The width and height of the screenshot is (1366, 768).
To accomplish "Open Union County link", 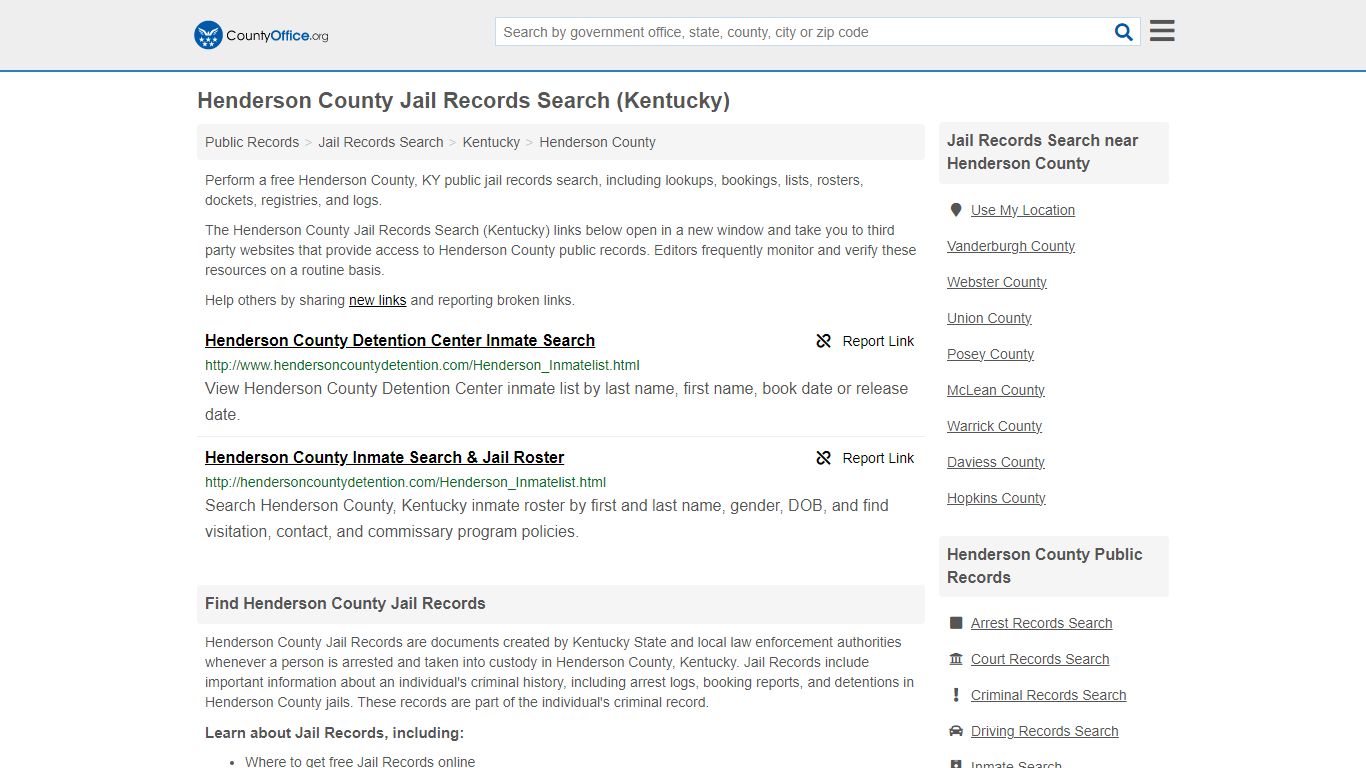I will (989, 318).
